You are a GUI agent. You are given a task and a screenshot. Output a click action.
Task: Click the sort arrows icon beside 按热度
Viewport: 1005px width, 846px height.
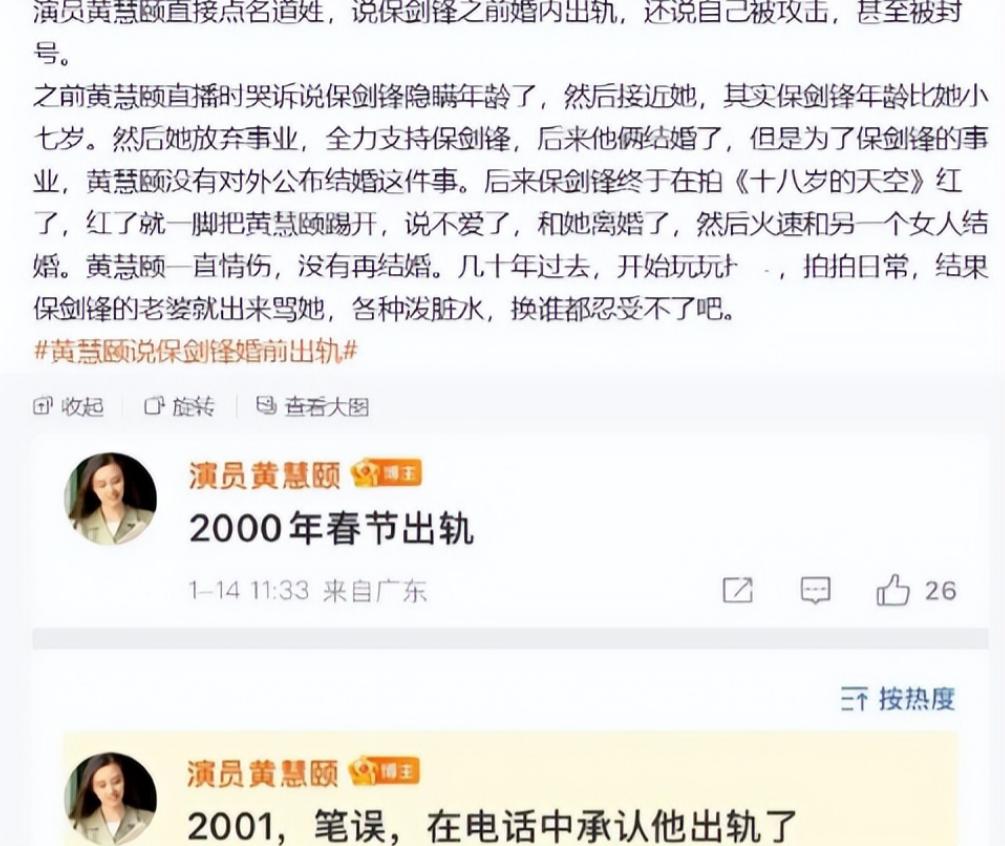tap(855, 699)
